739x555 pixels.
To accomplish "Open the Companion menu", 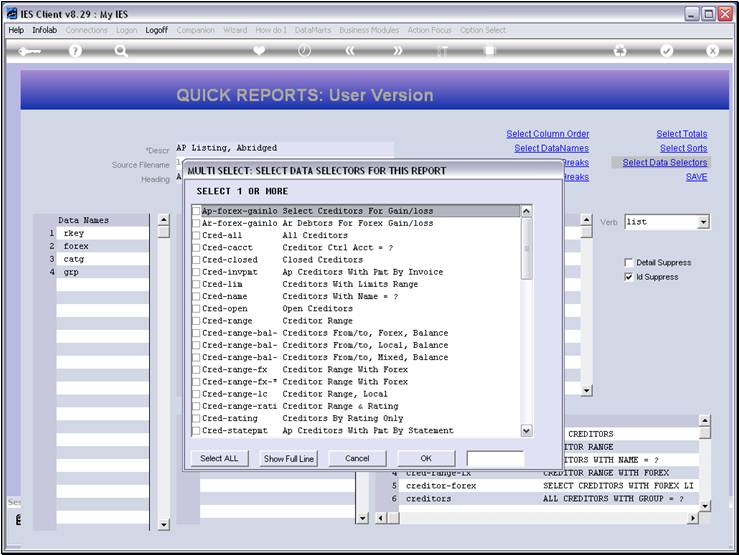I will [x=196, y=30].
